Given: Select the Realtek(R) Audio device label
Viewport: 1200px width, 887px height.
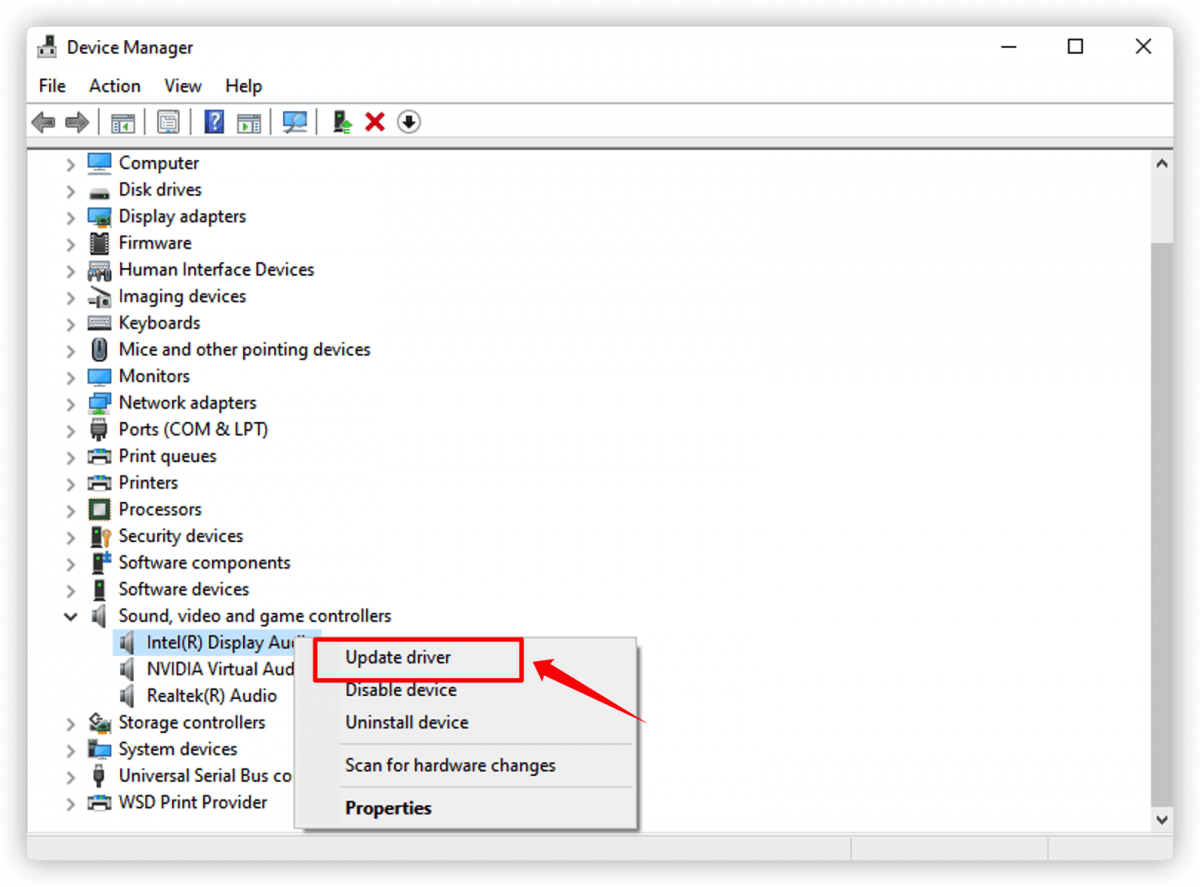Looking at the screenshot, I should [x=212, y=696].
